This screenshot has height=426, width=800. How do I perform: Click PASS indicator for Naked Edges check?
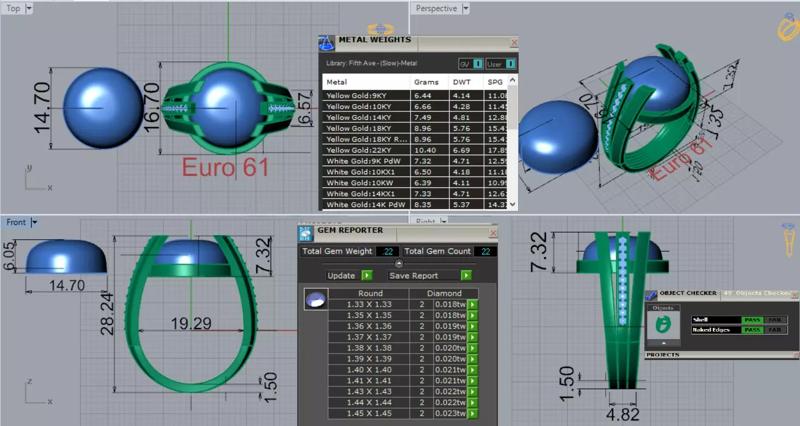(x=752, y=330)
